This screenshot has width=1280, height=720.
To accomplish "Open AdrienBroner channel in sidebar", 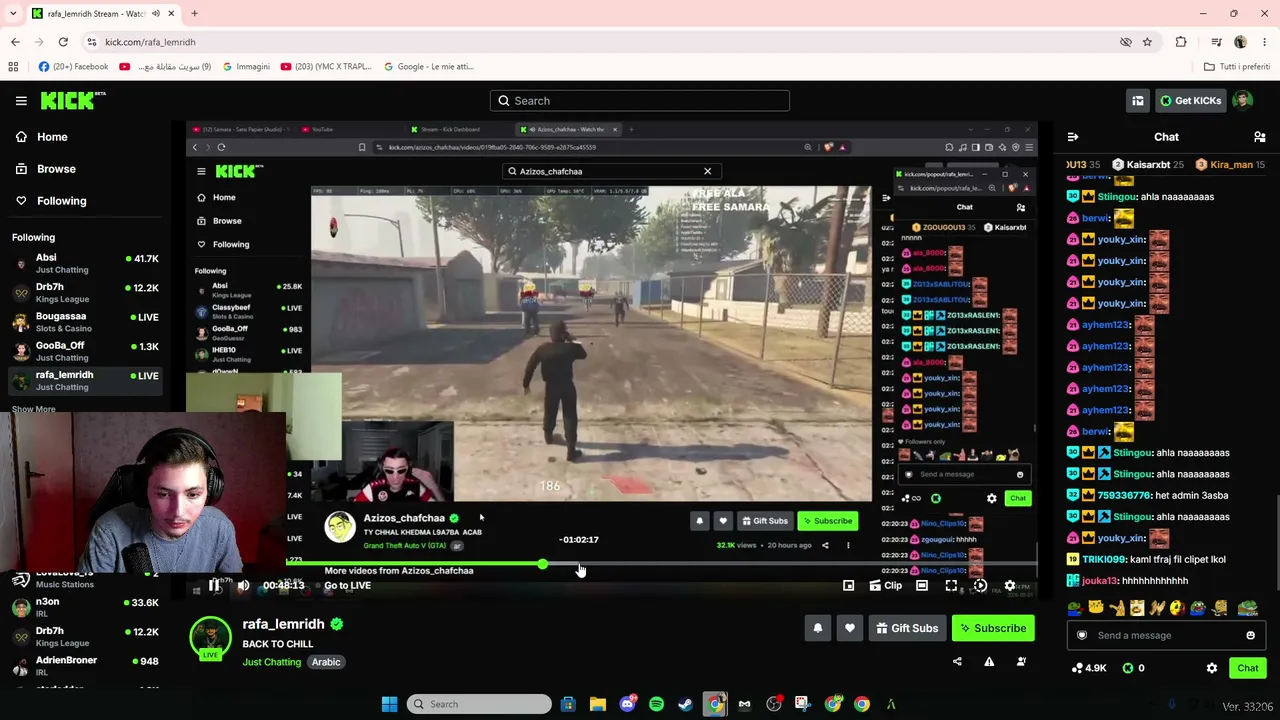I will point(84,665).
